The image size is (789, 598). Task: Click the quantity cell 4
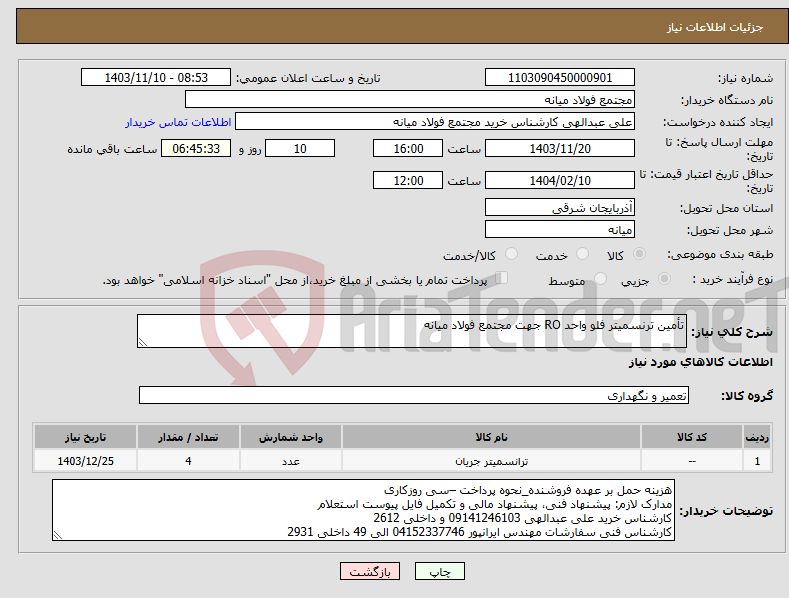[188, 461]
